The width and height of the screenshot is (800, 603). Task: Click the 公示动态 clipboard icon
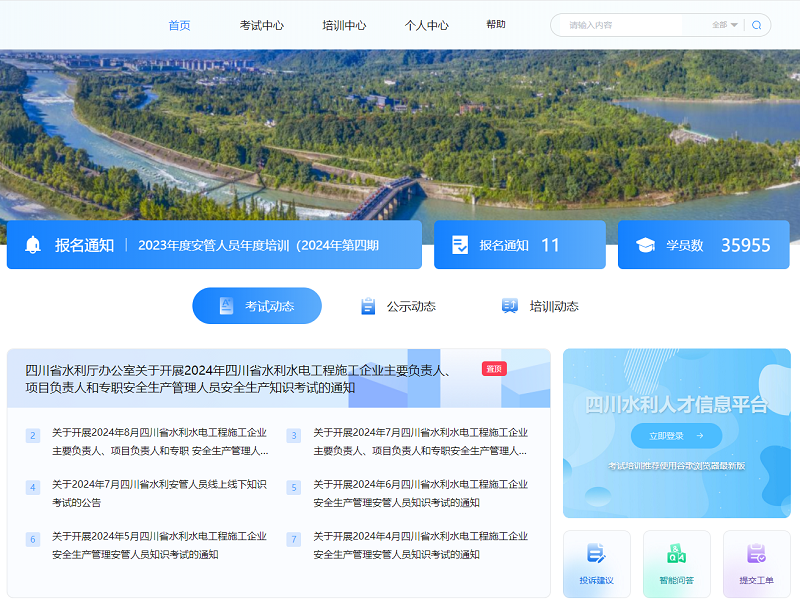tap(368, 306)
